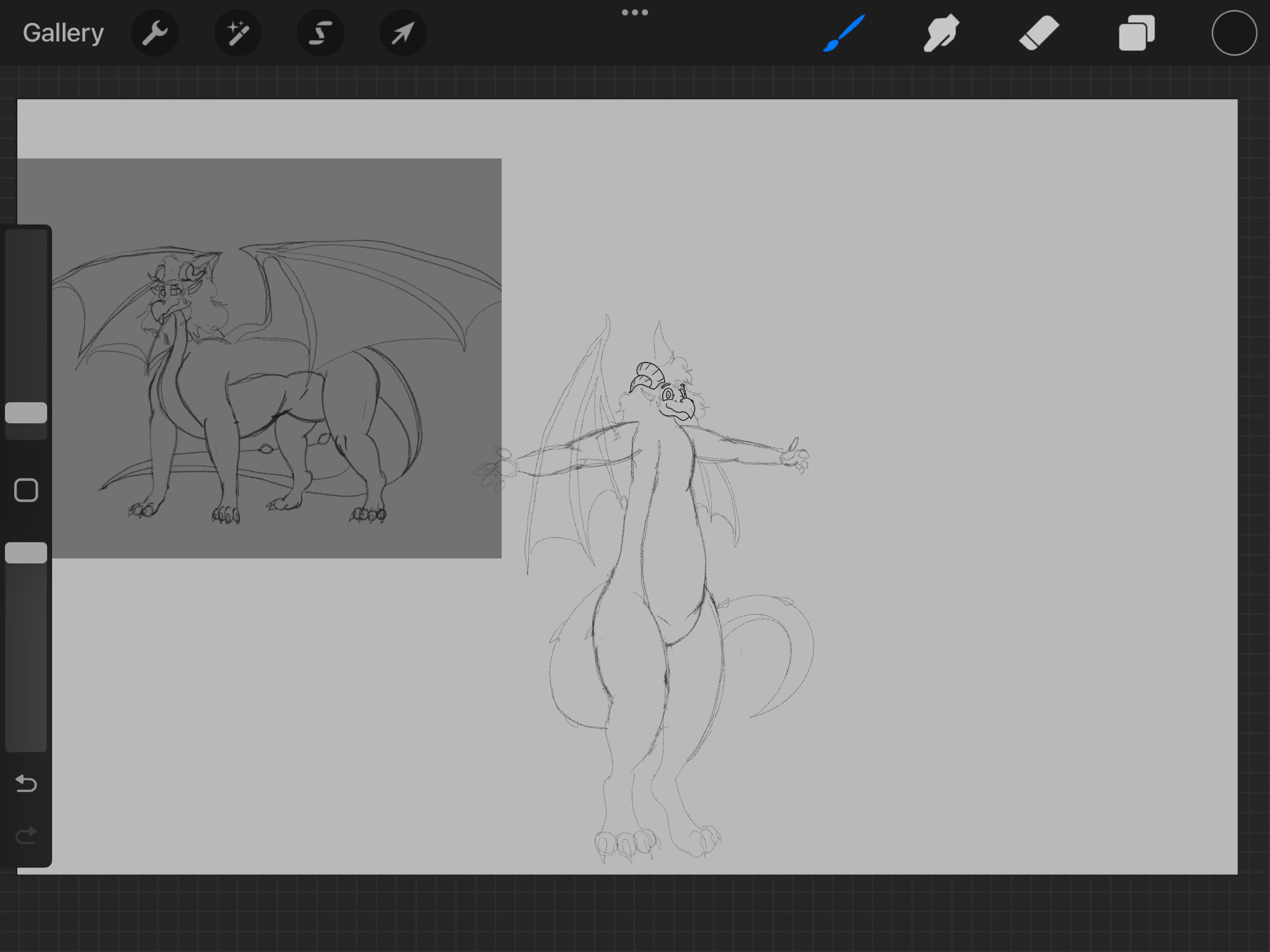The width and height of the screenshot is (1270, 952).
Task: Click the brush opacity slider handle
Action: click(x=26, y=553)
